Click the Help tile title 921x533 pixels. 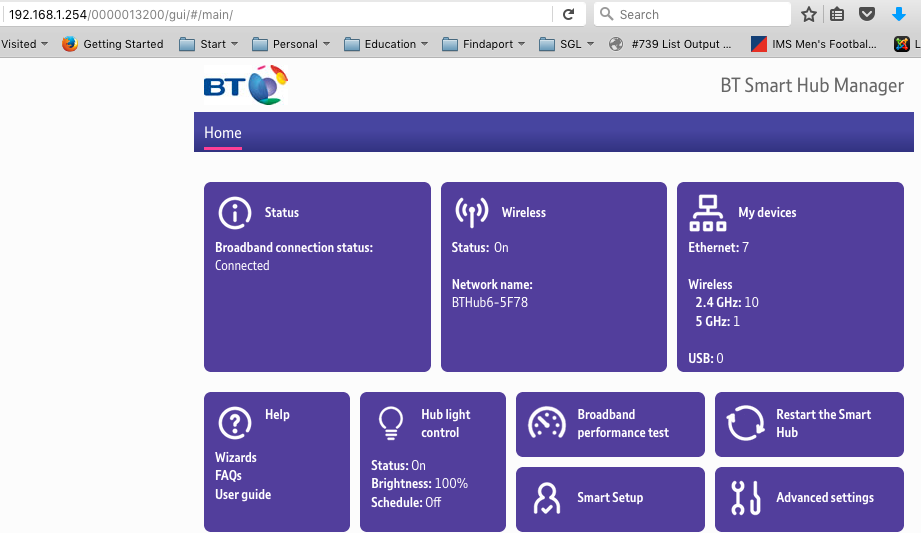coord(277,415)
